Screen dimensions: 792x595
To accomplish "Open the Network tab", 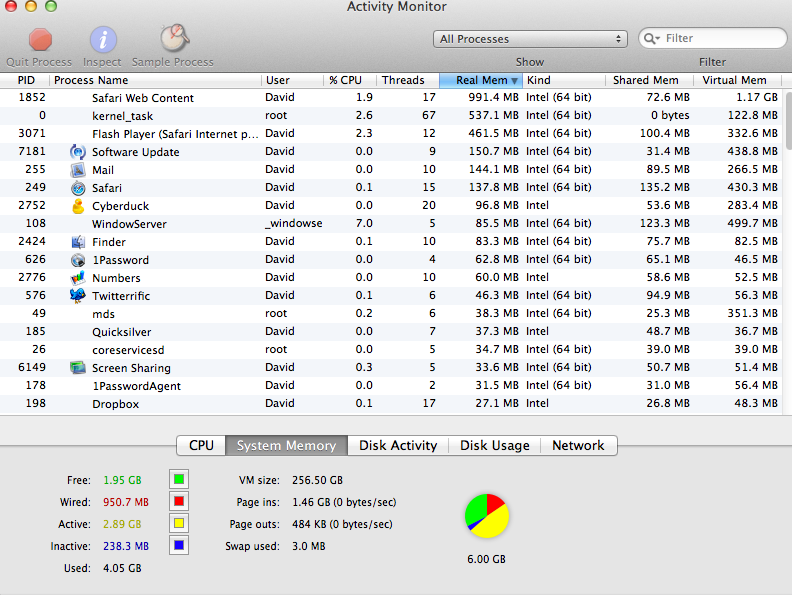I will click(x=578, y=445).
